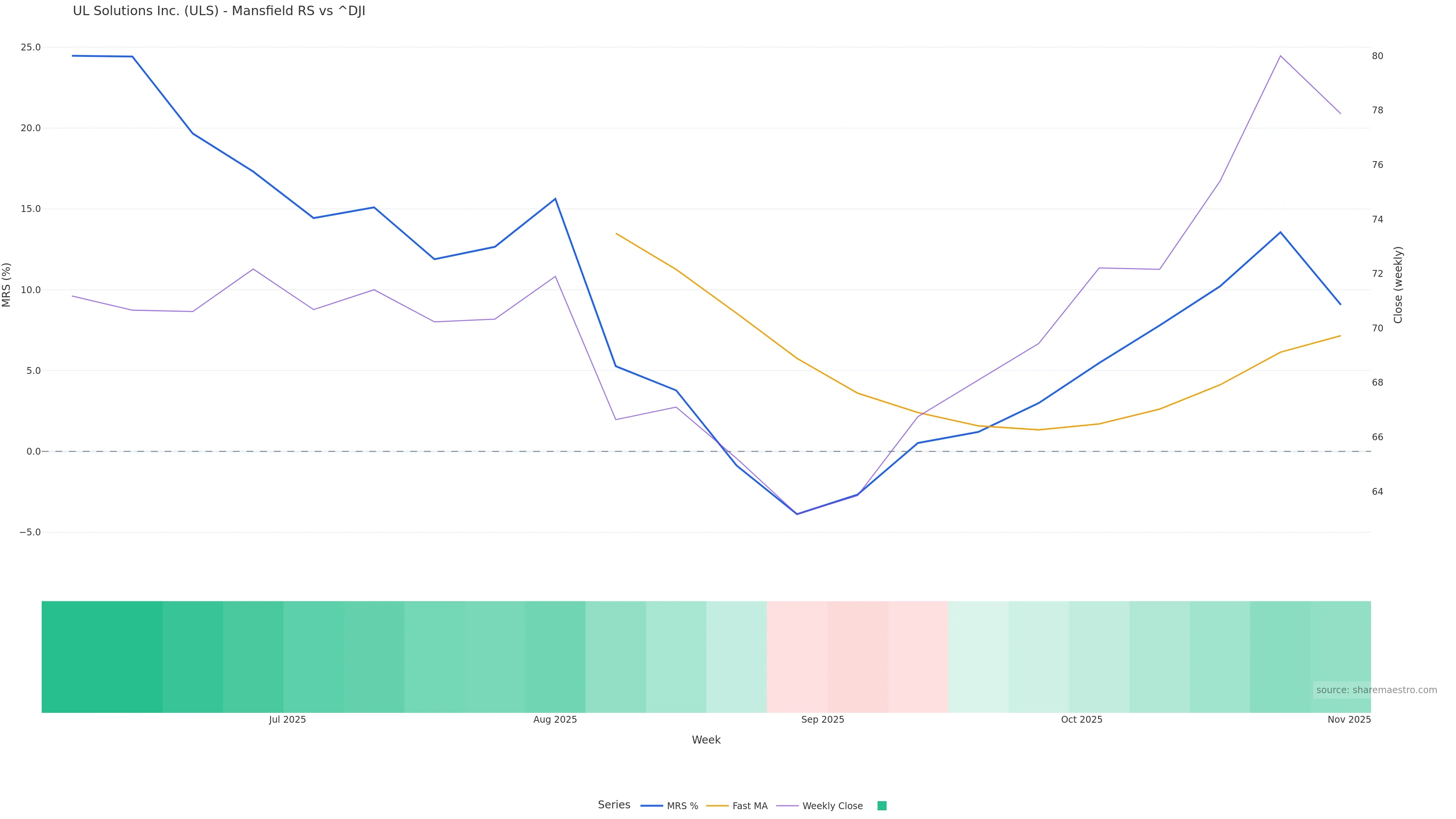Click the Jul 2025 axis label
This screenshot has height=819, width=1456.
[x=287, y=720]
